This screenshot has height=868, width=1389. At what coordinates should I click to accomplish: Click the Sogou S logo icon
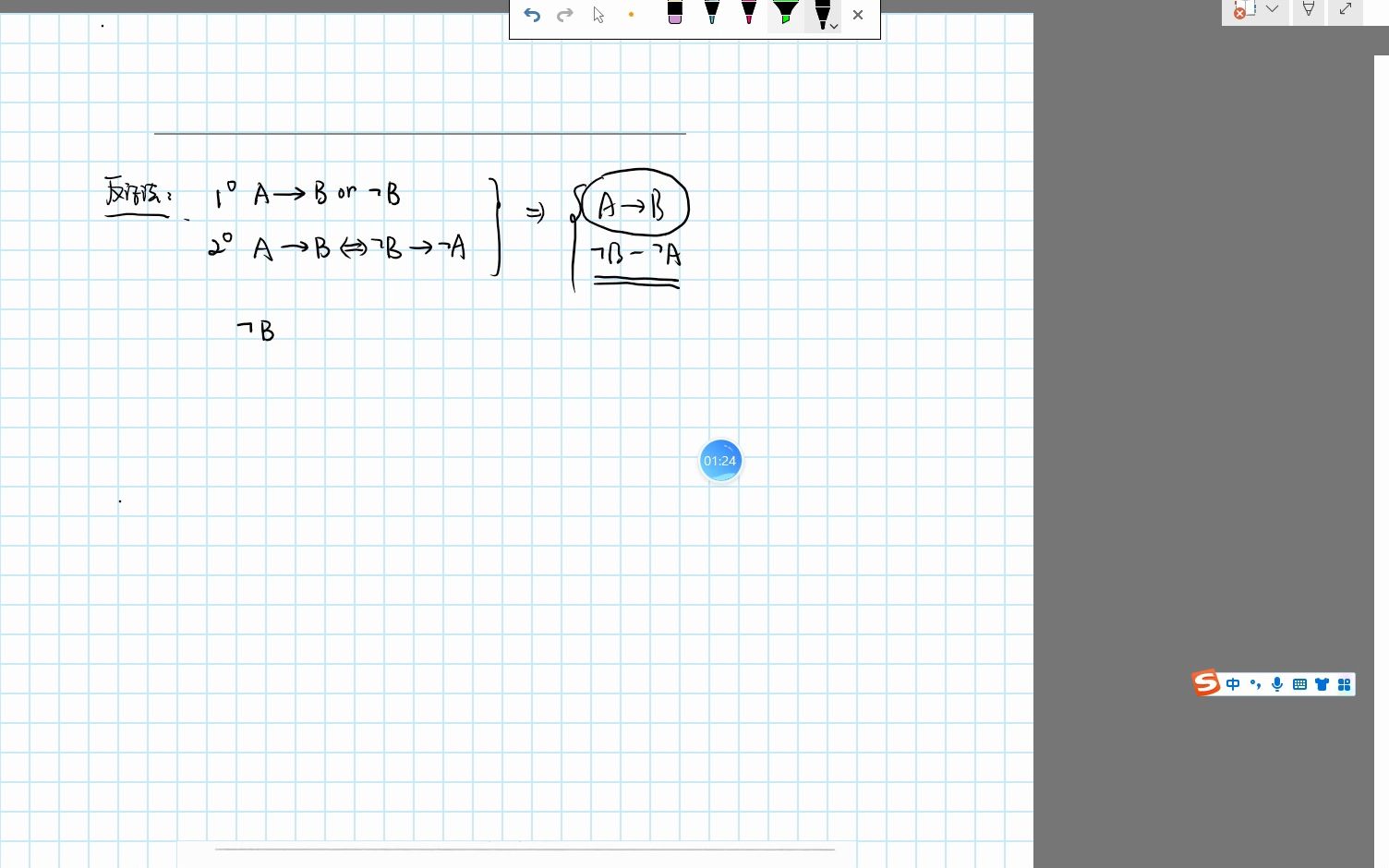1206,683
